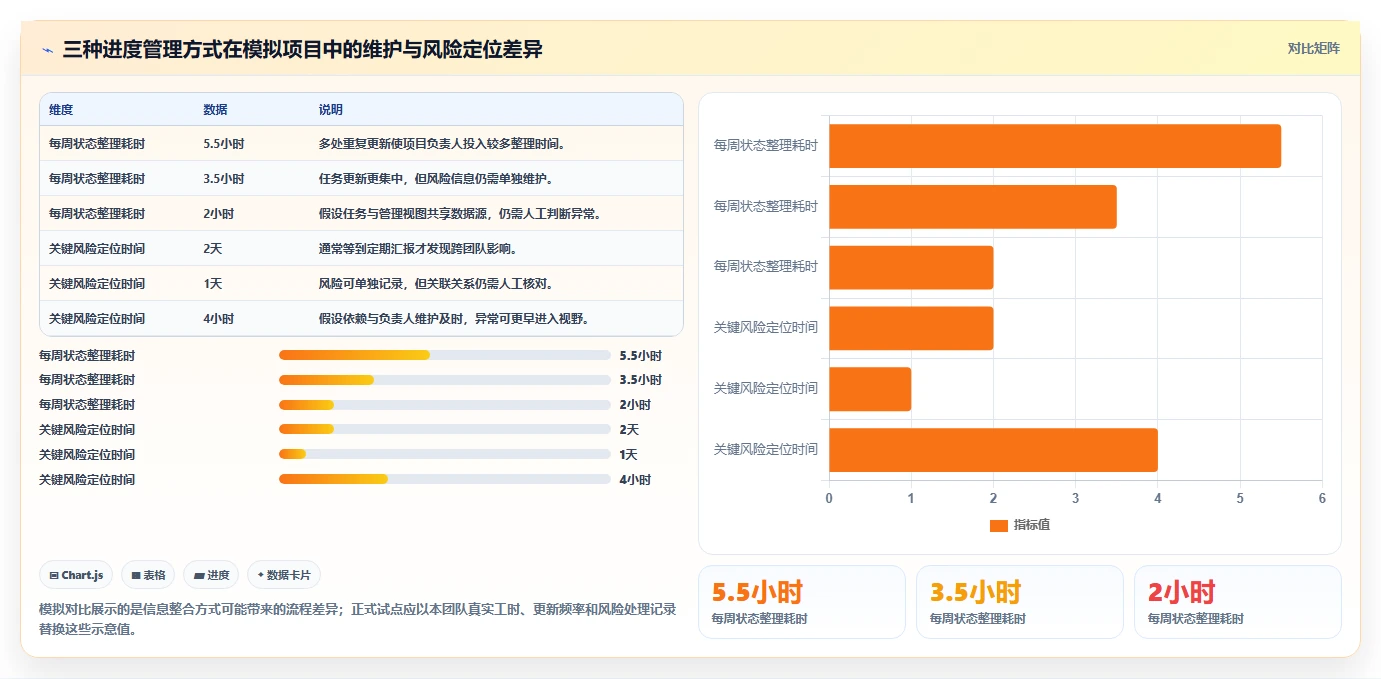Click the 维度 column header
Image resolution: width=1381 pixels, height=679 pixels.
pos(61,110)
